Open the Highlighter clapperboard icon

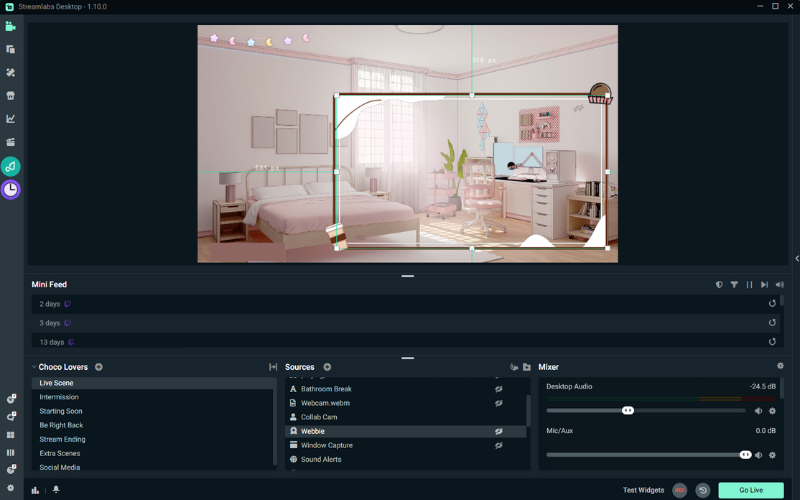click(11, 142)
